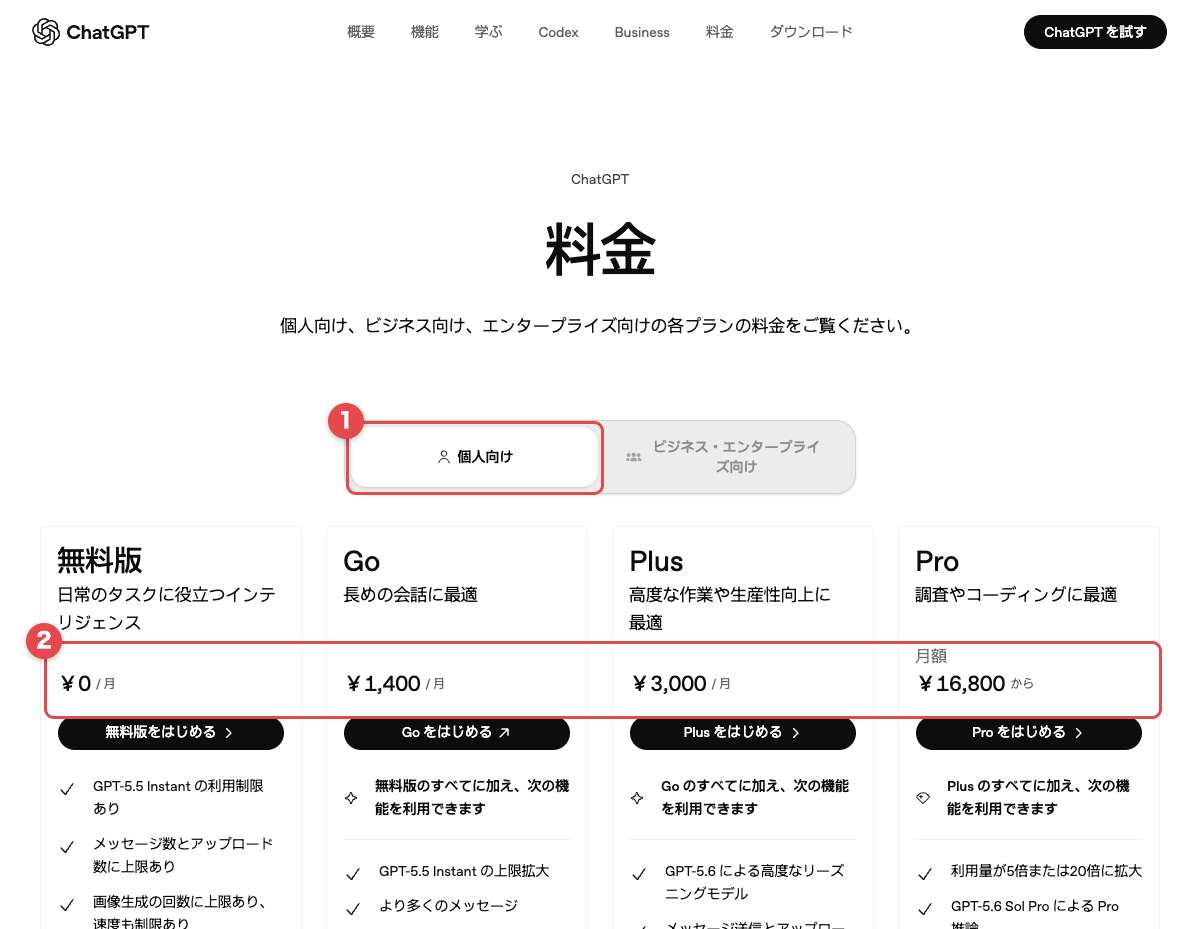This screenshot has height=929, width=1200.
Task: Click checkmark beside より多くのメッセージ
Action: [x=353, y=909]
